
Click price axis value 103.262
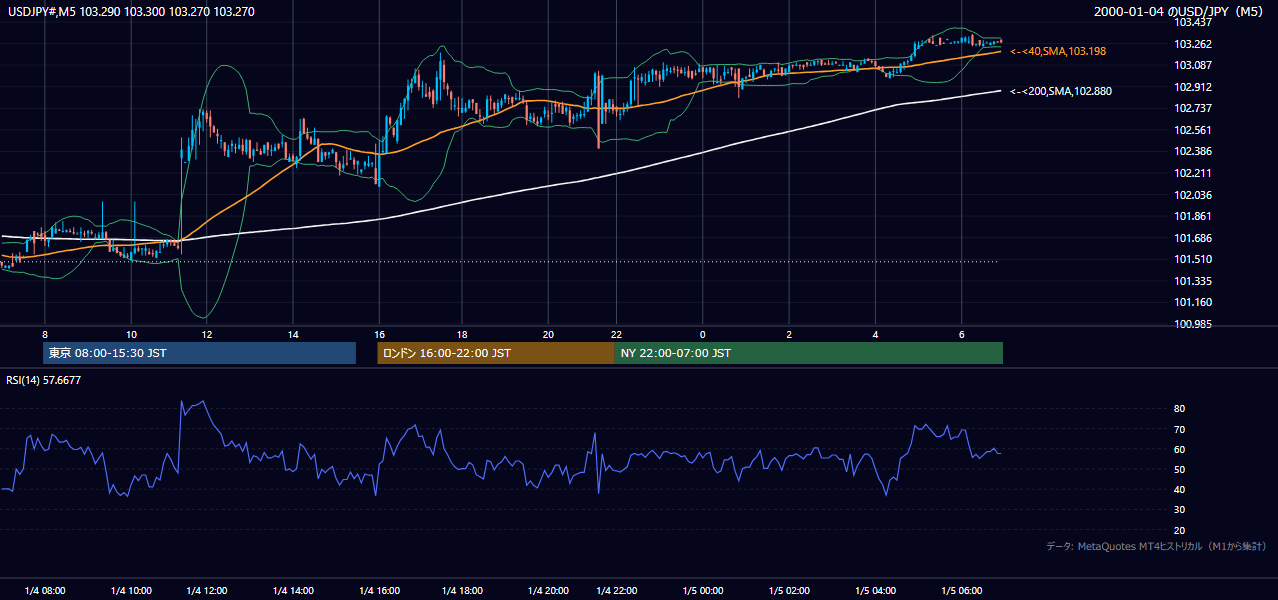[x=1193, y=44]
